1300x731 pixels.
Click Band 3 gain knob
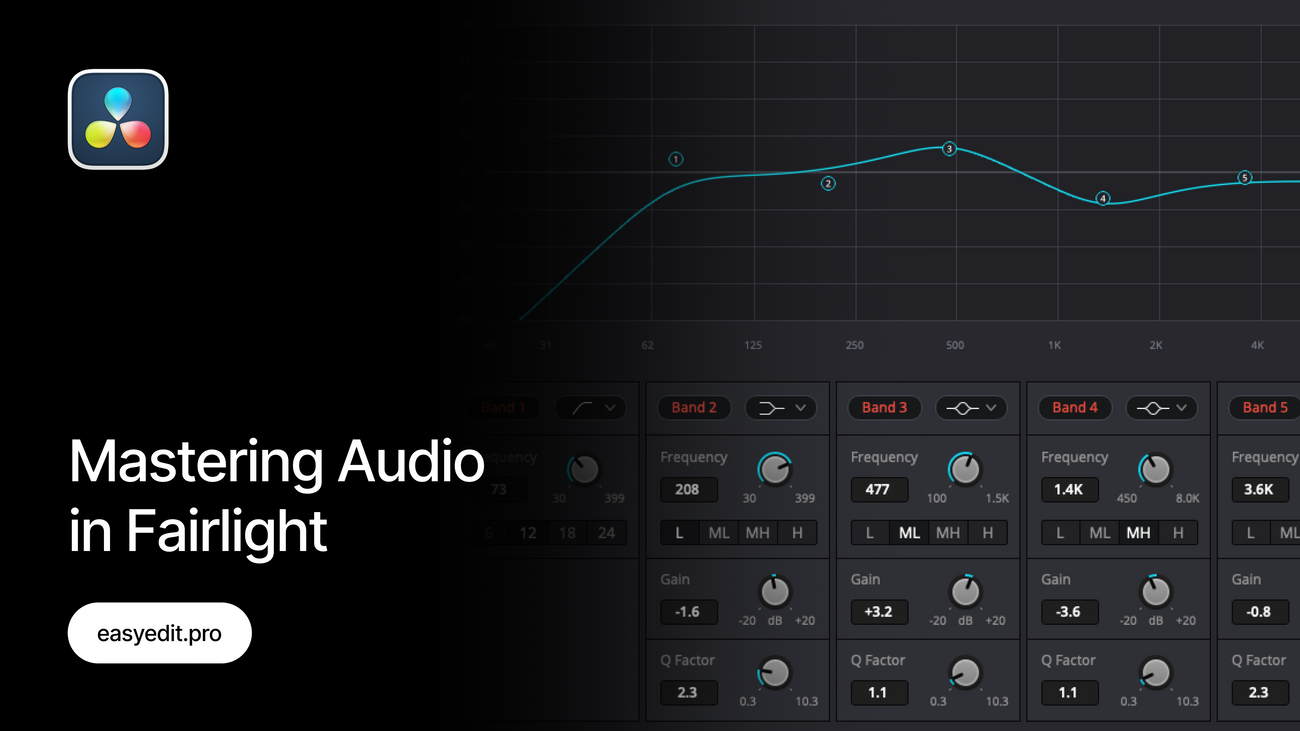(965, 592)
